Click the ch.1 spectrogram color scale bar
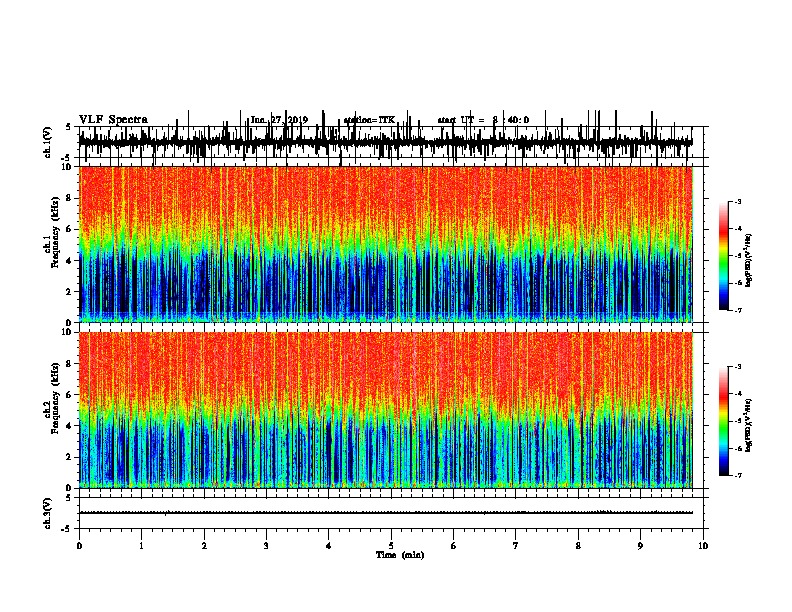 coord(723,256)
